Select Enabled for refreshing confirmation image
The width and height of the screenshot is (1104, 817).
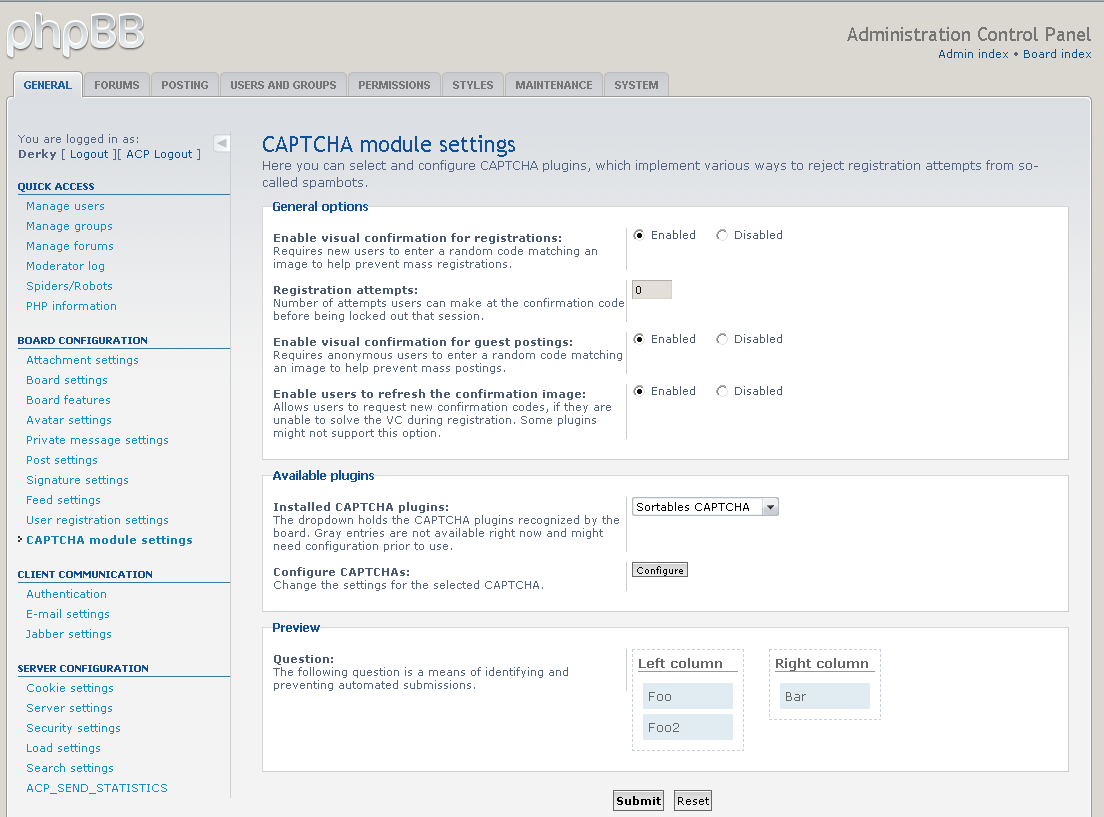point(639,391)
